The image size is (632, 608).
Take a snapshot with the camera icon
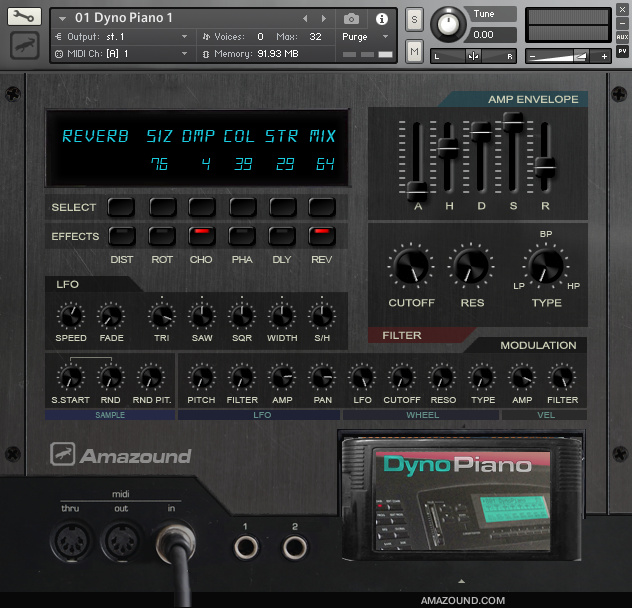[351, 19]
